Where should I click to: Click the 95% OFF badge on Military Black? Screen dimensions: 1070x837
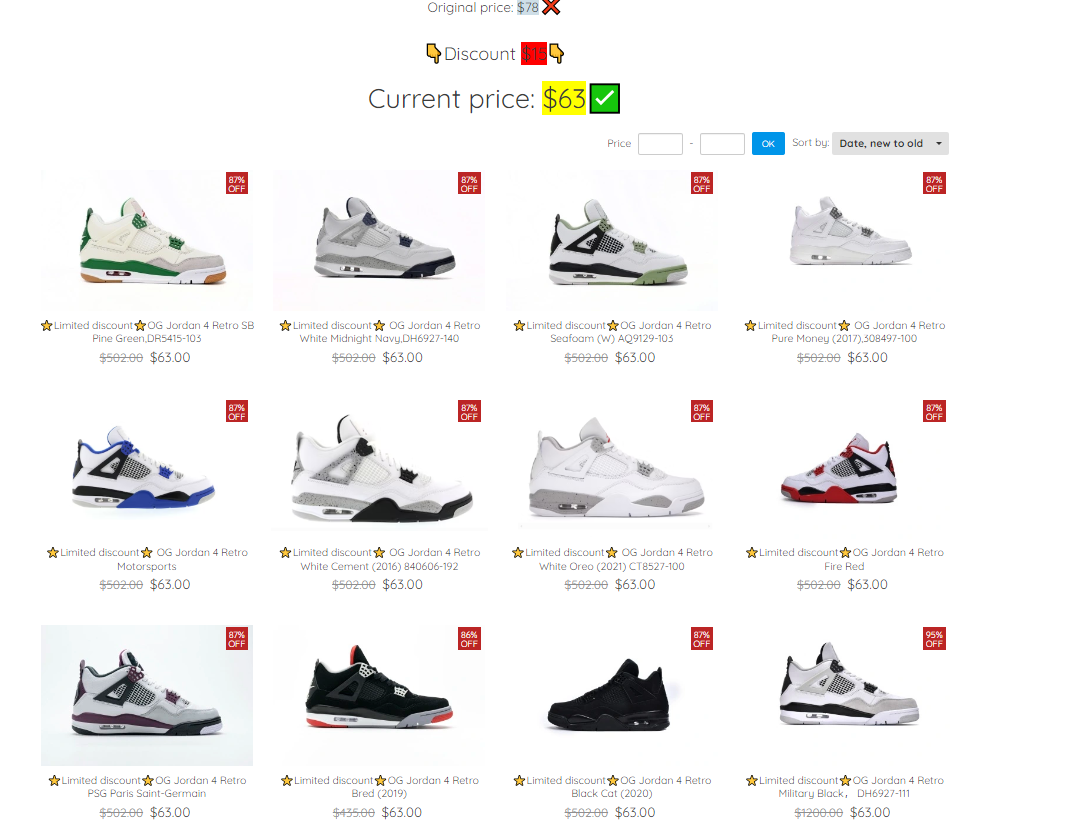(x=934, y=638)
